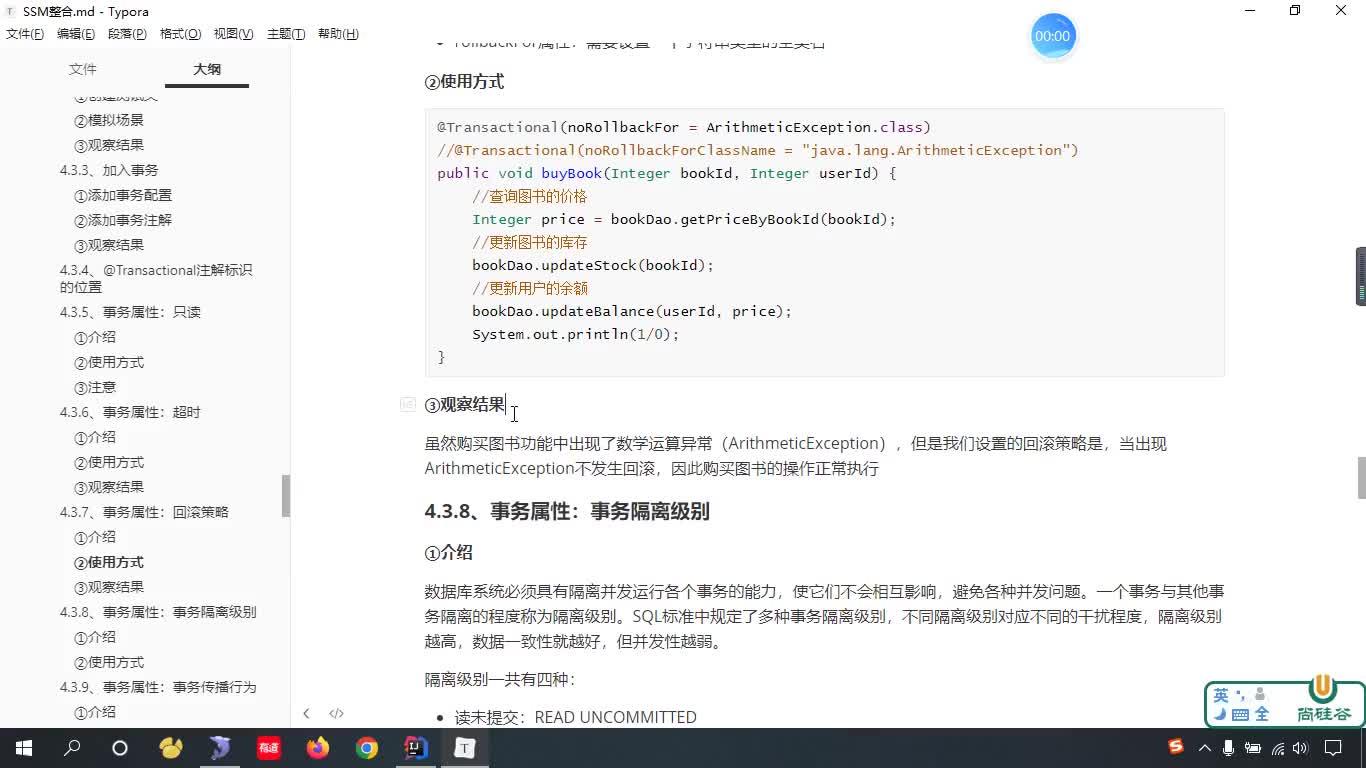Place cursor in heading 4.3.8、事务属性：事务隔离级别
The height and width of the screenshot is (768, 1366).
click(x=567, y=511)
